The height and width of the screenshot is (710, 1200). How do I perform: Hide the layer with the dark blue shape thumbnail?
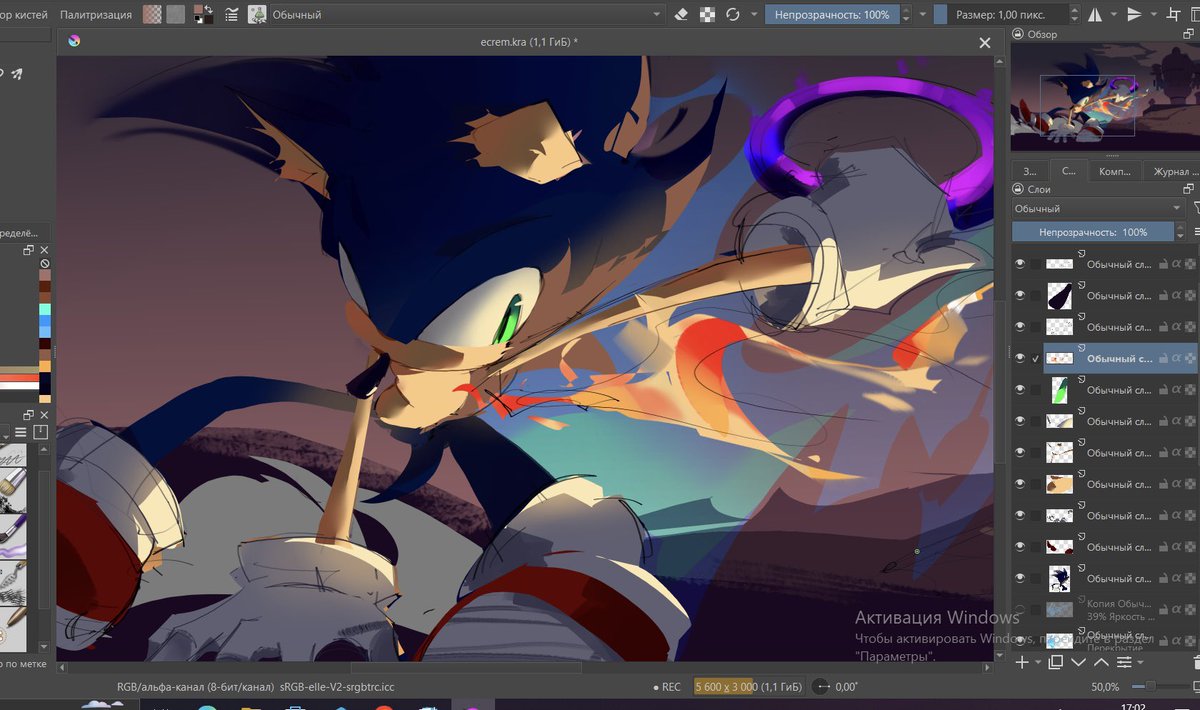click(x=1021, y=295)
